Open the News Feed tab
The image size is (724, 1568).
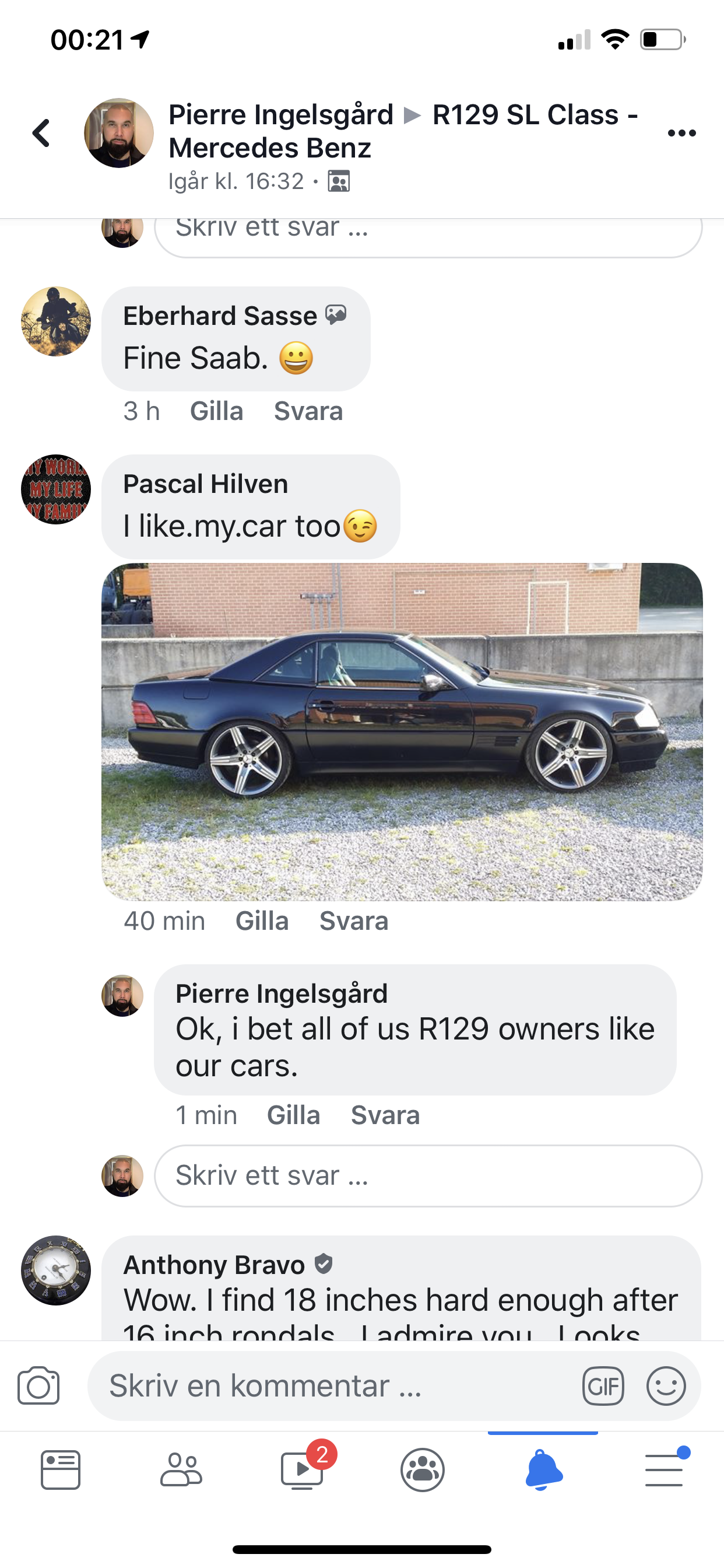coord(60,1470)
